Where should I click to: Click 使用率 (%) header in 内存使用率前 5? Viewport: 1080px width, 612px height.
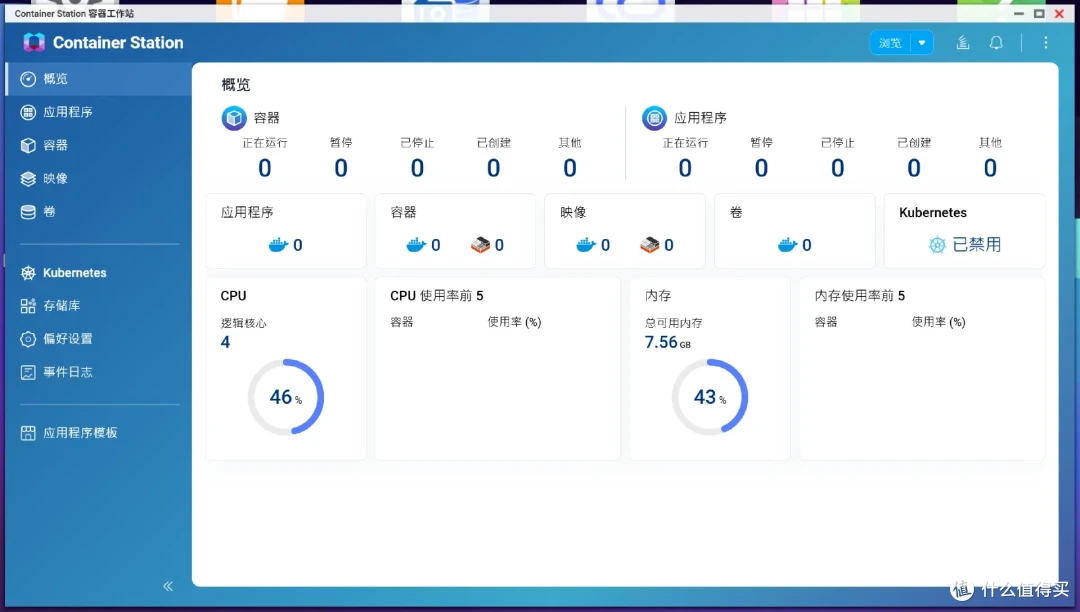click(938, 321)
